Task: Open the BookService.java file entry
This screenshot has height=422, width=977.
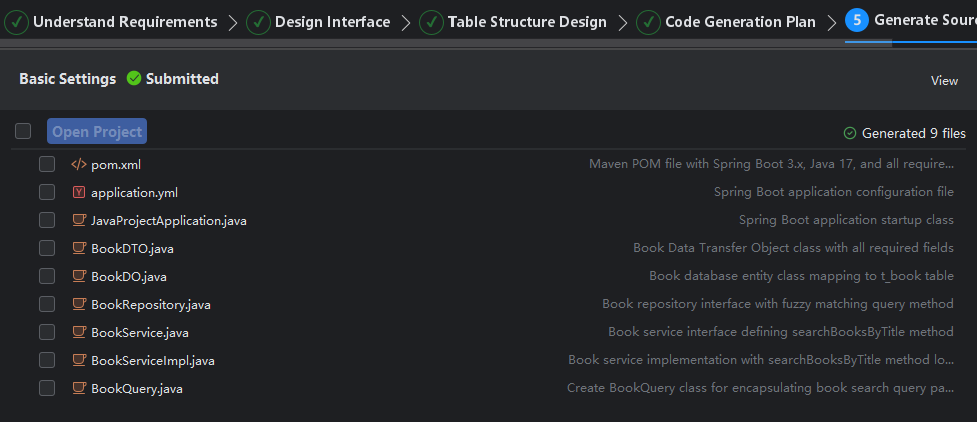Action: point(139,332)
